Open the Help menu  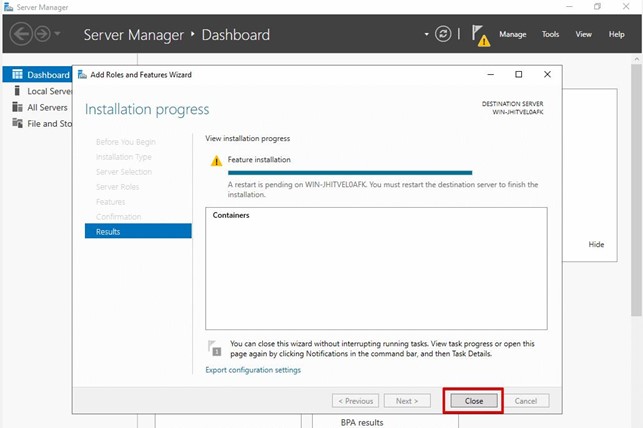[x=616, y=35]
